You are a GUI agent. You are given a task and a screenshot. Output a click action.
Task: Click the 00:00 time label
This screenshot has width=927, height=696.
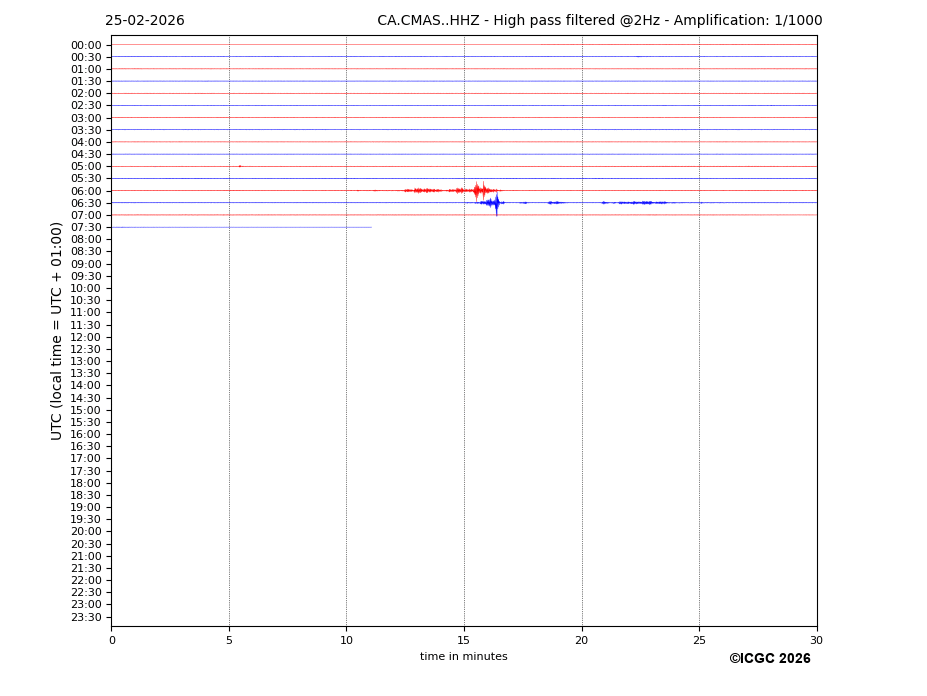(86, 45)
